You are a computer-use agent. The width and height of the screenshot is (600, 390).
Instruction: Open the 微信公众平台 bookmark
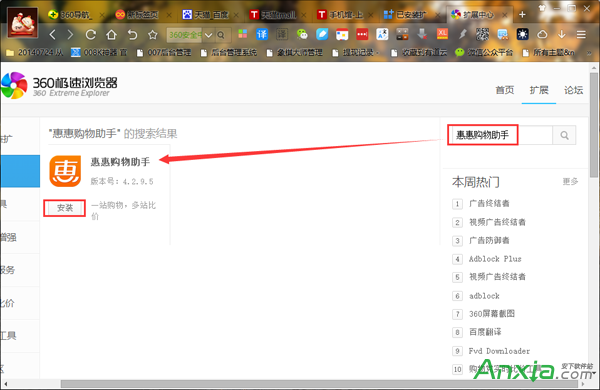click(484, 52)
